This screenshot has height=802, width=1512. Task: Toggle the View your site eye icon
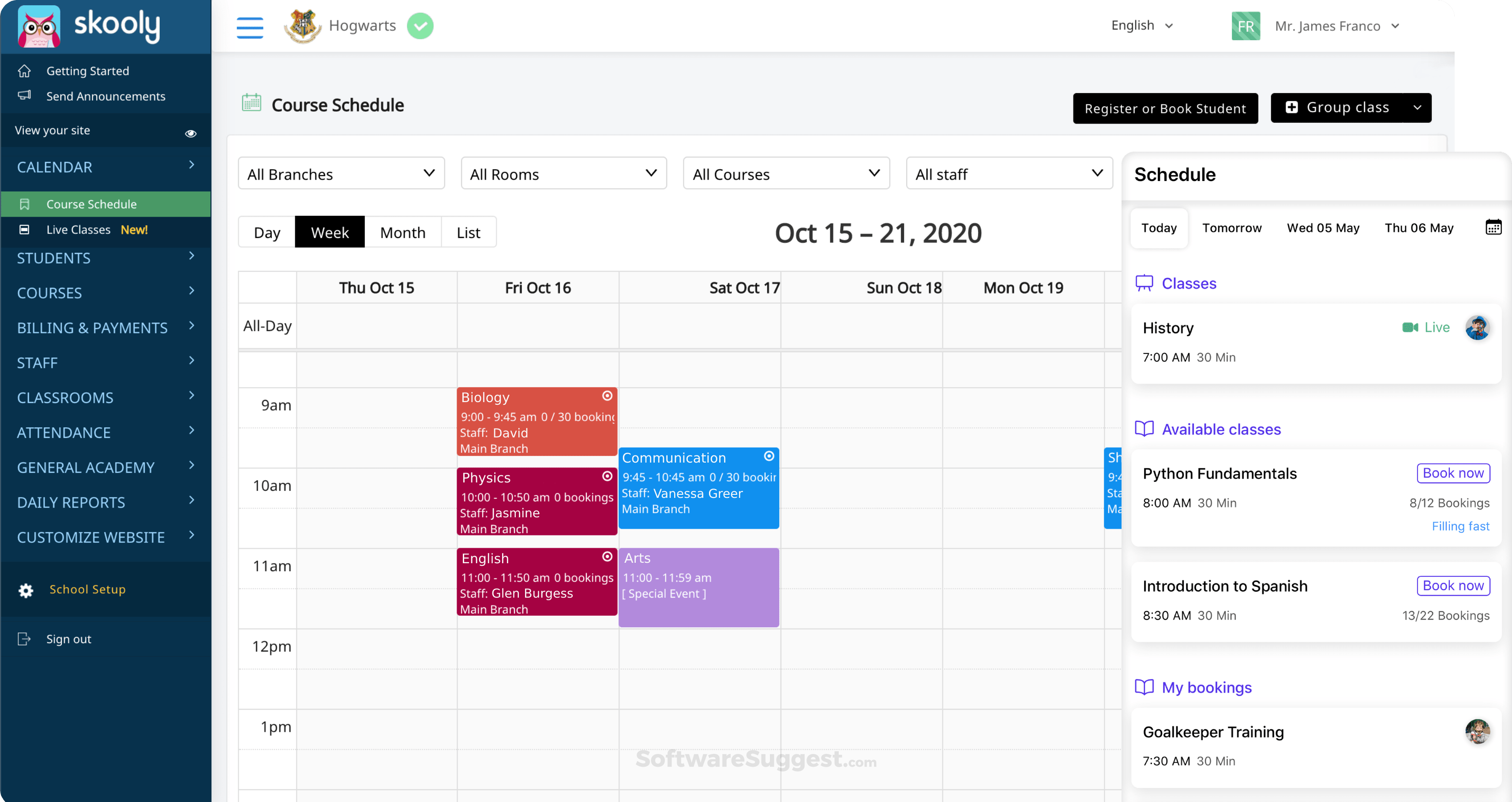pos(191,133)
